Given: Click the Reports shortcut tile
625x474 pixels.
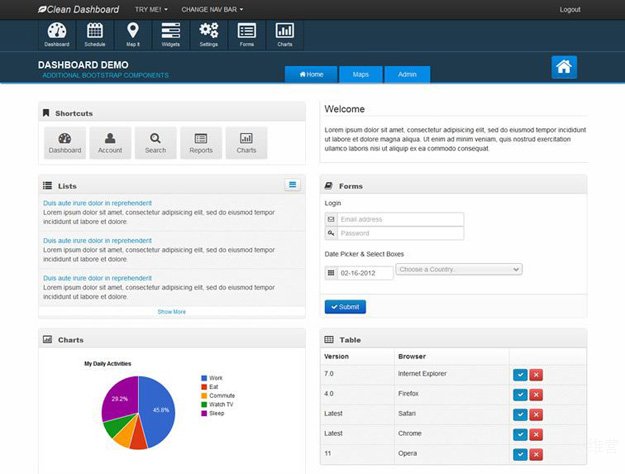Looking at the screenshot, I should (x=201, y=143).
